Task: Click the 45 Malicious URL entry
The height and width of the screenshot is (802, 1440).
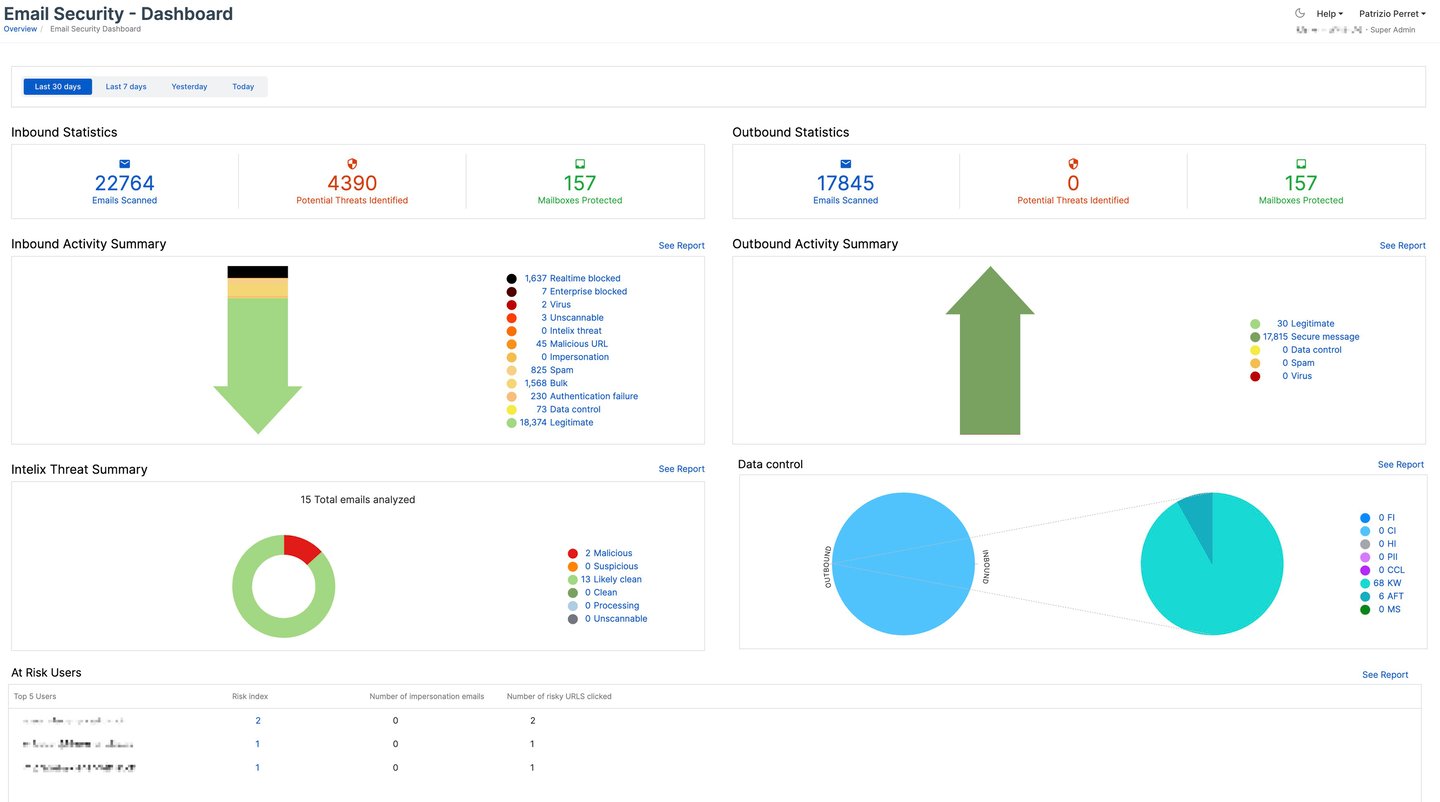Action: (x=571, y=343)
